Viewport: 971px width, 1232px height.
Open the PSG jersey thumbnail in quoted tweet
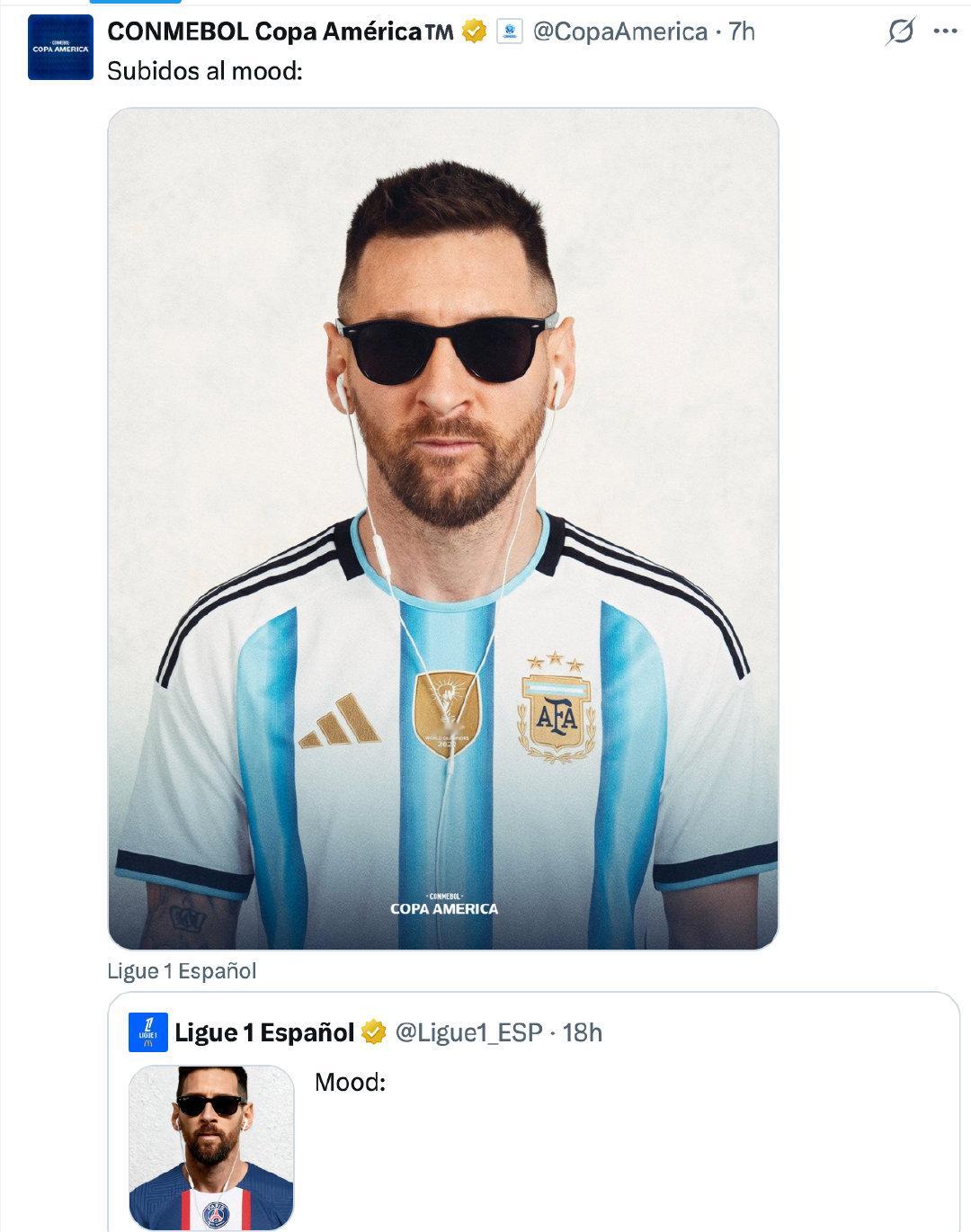pos(212,1147)
